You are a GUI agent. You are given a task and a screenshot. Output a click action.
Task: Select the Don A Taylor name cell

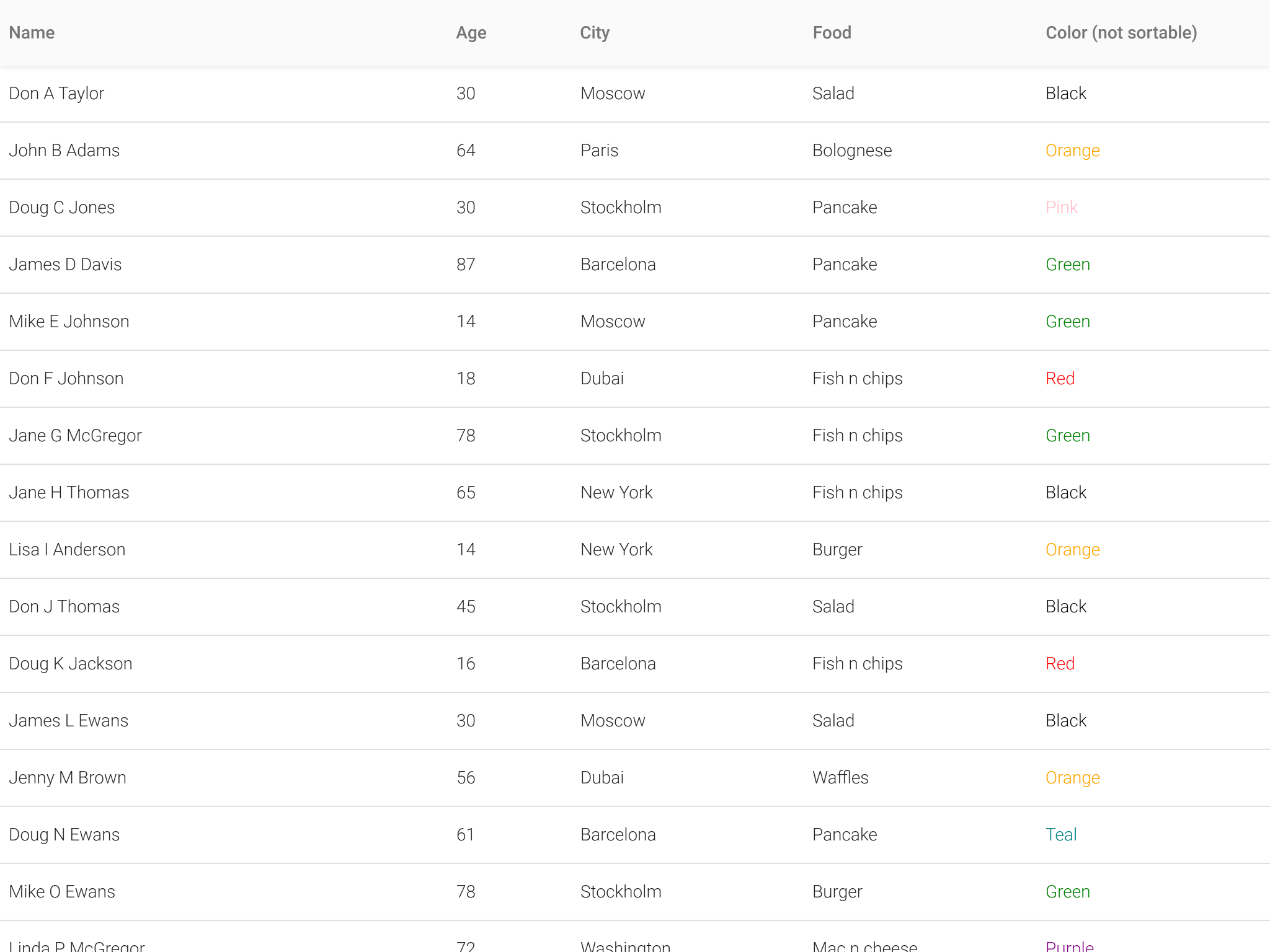(56, 94)
